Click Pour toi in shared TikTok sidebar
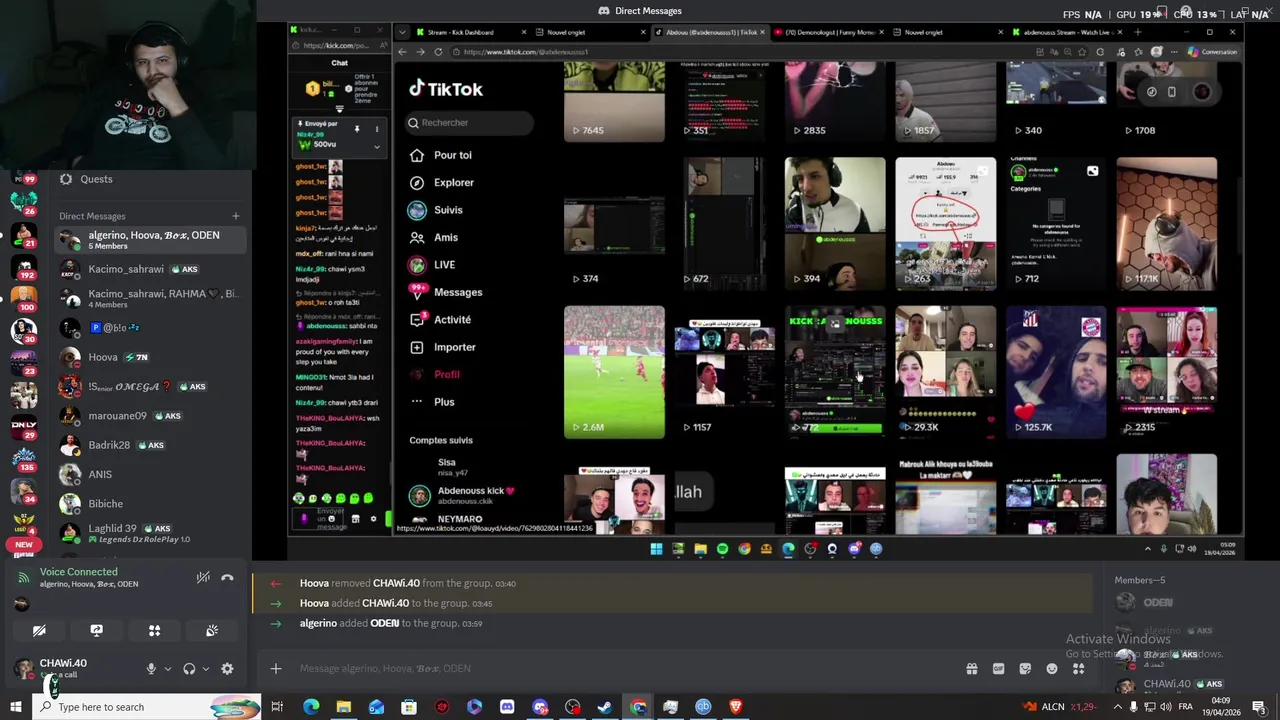 coord(452,155)
